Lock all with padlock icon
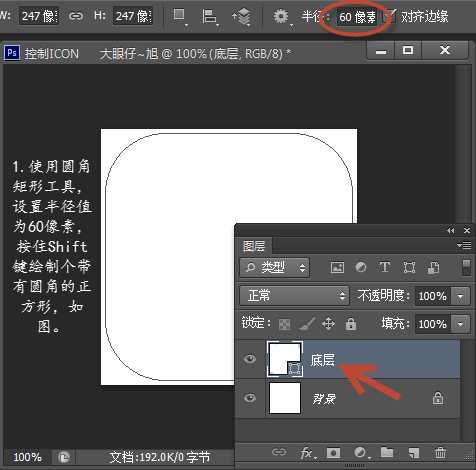The height and width of the screenshot is (470, 476). coord(351,324)
